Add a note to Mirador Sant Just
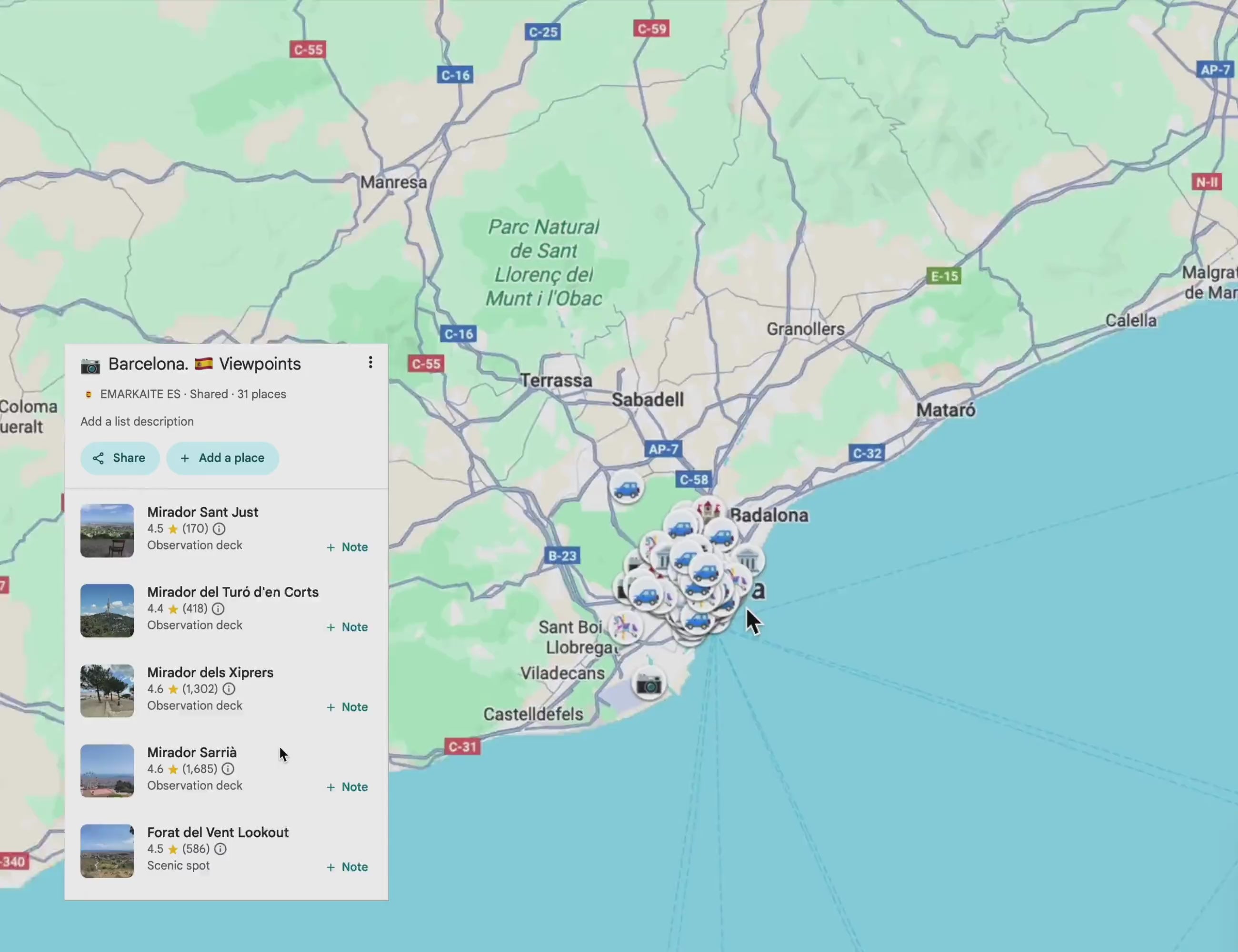This screenshot has width=1238, height=952. pos(346,547)
